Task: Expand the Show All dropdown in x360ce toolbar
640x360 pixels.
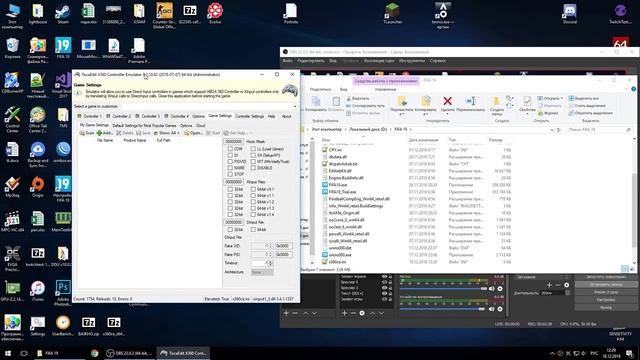Action: pyautogui.click(x=178, y=133)
